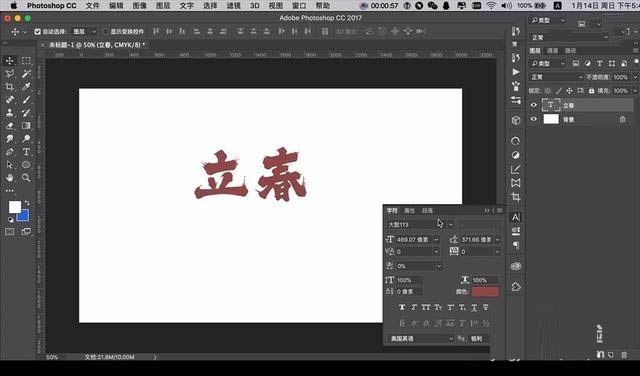Open the Character panel dock icon
Screen dimensions: 640x376
516,217
